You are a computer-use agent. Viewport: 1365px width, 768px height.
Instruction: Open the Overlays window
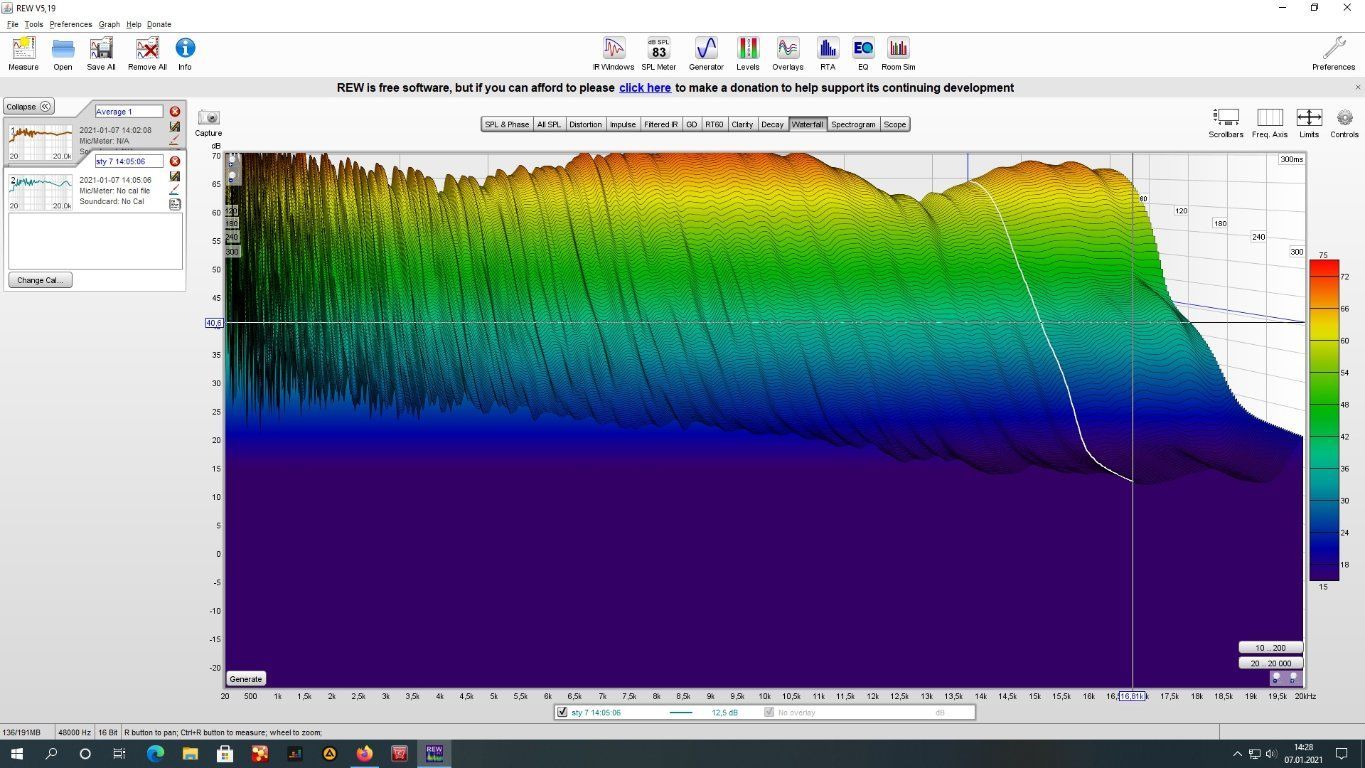[x=788, y=54]
